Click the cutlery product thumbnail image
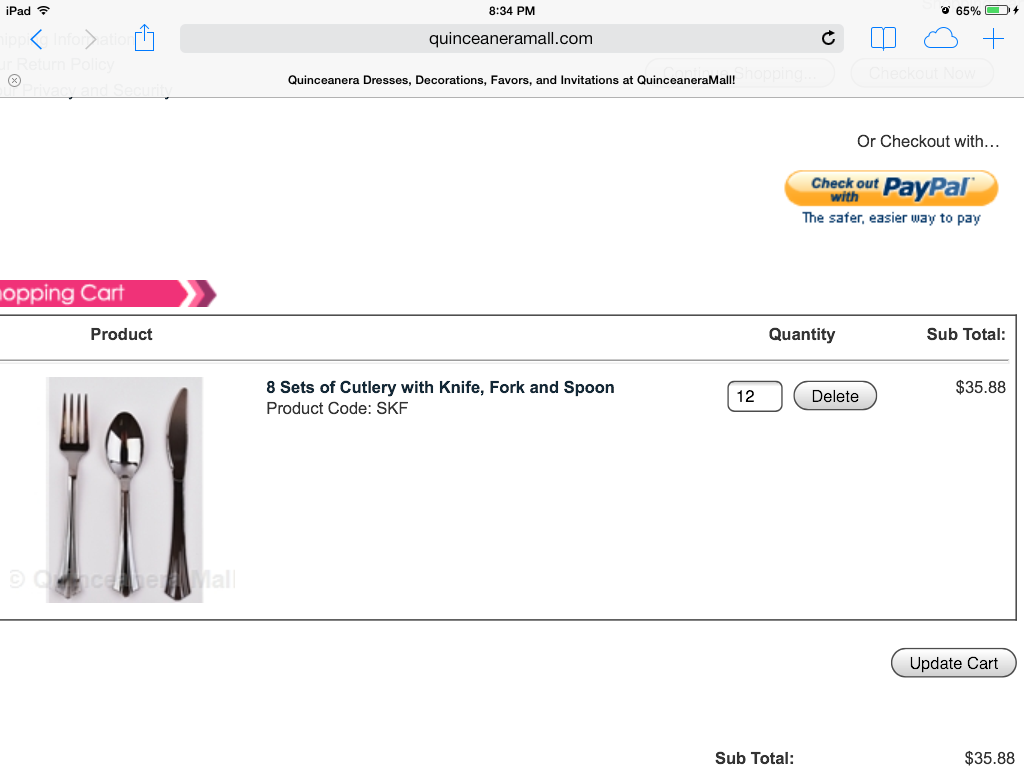The height and width of the screenshot is (768, 1024). point(125,490)
